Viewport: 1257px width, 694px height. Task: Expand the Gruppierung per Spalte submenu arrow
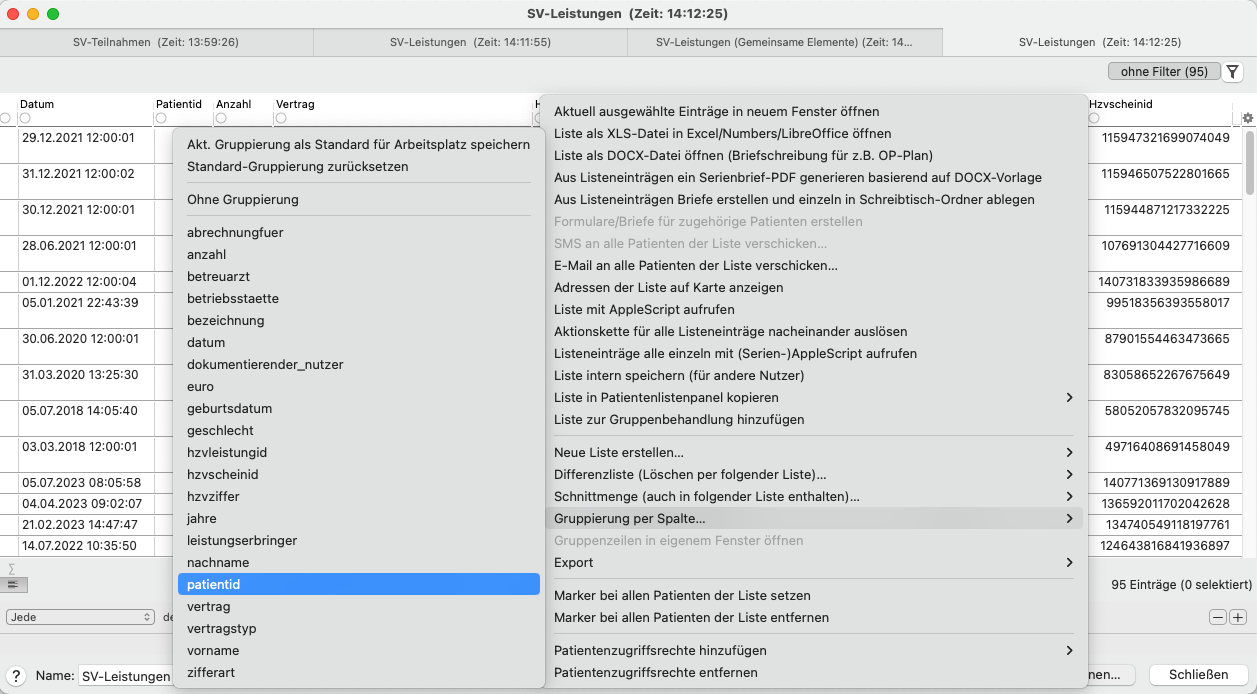1069,518
